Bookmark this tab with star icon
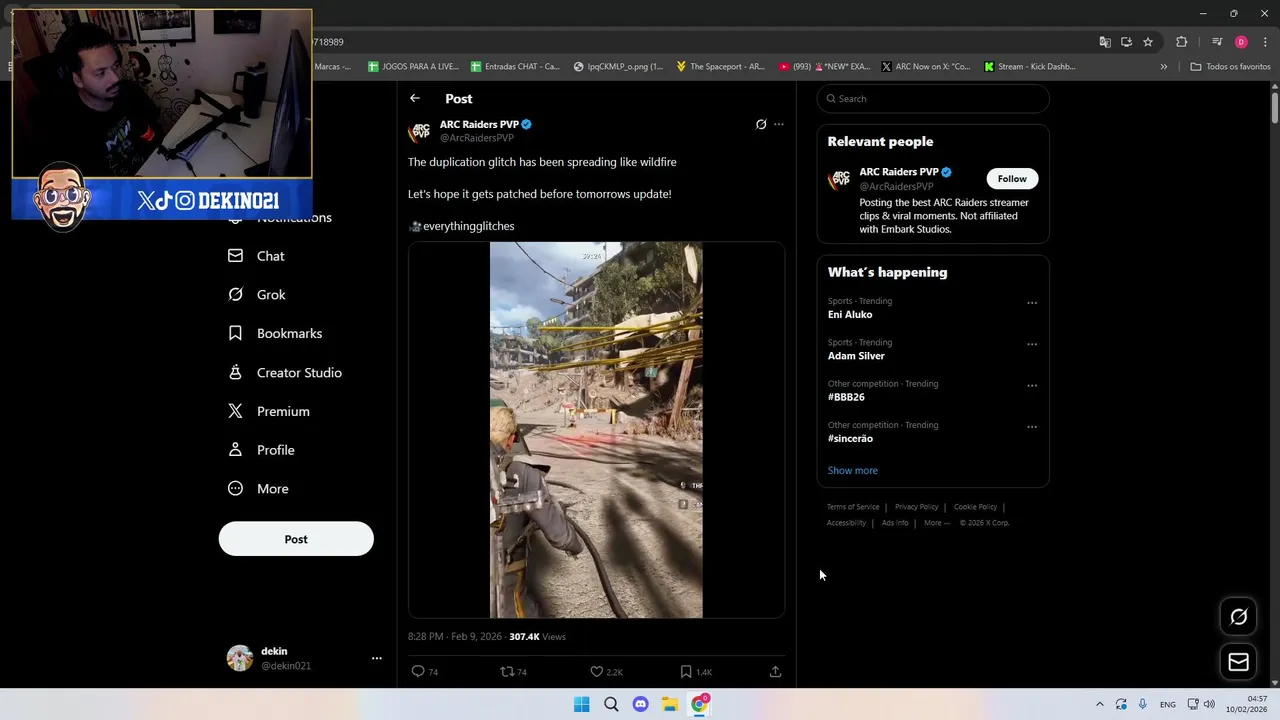The height and width of the screenshot is (720, 1280). tap(1148, 42)
